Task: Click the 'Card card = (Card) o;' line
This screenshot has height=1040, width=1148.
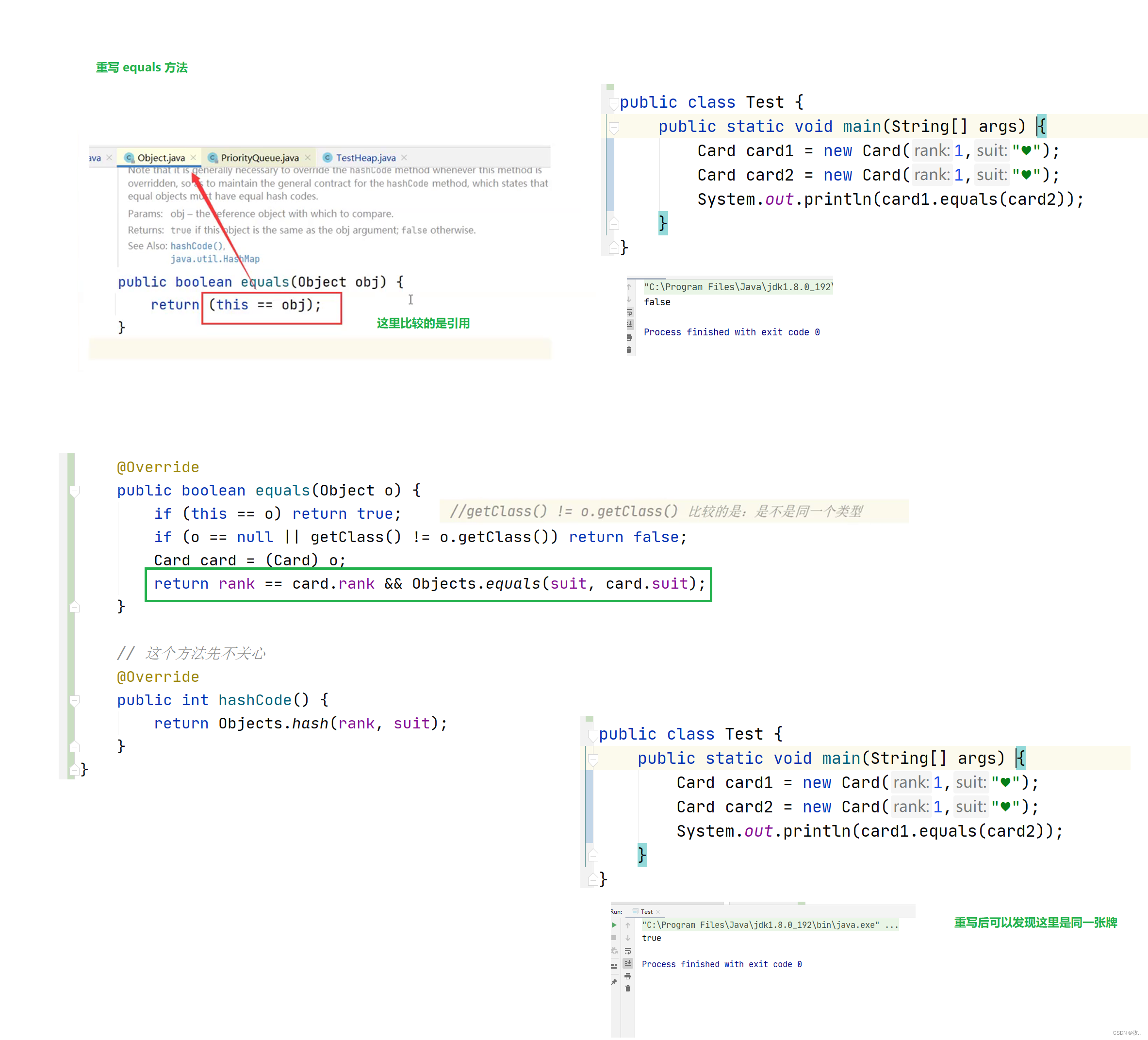Action: pyautogui.click(x=249, y=560)
